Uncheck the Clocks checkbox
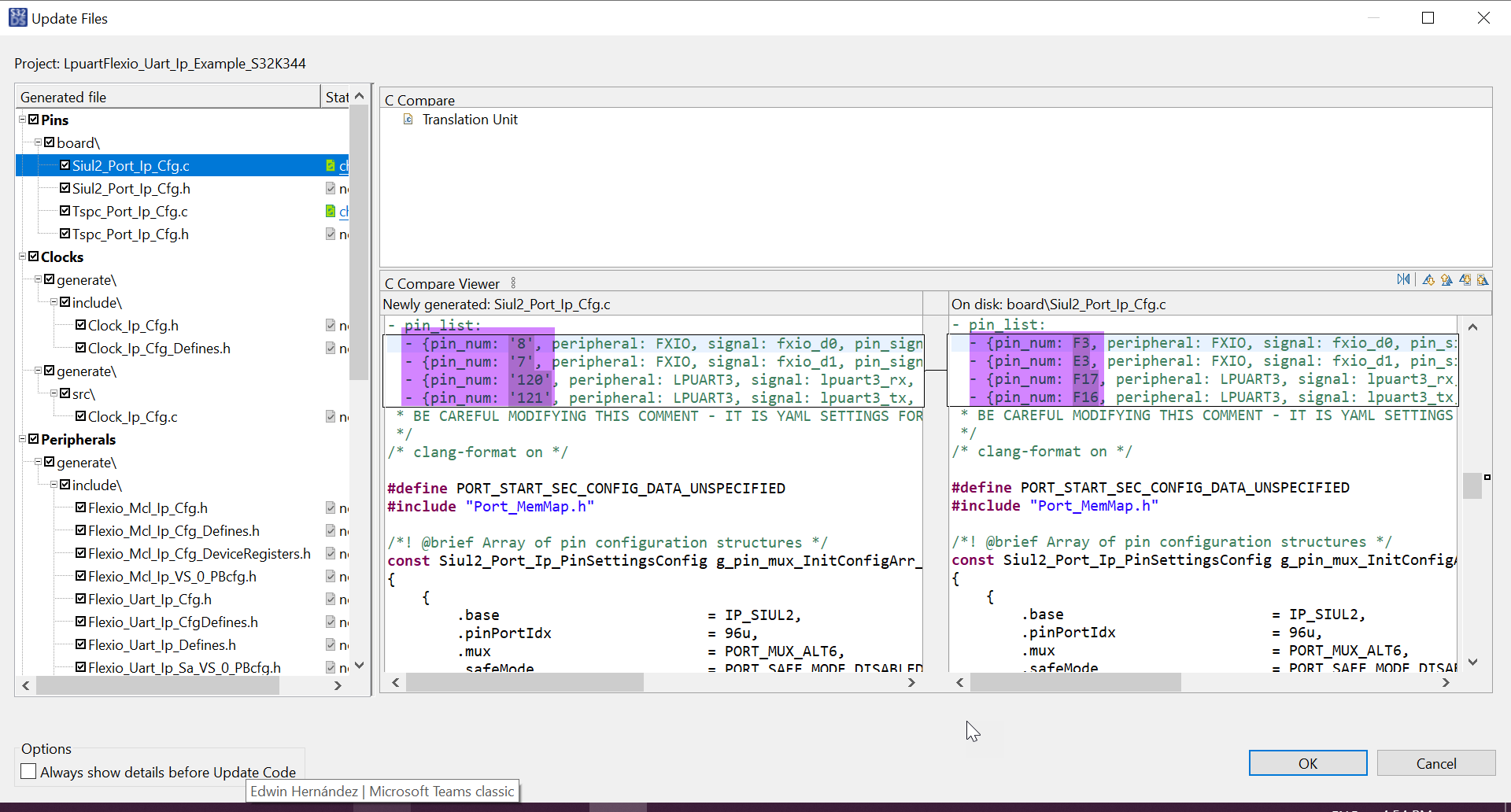This screenshot has width=1511, height=812. [x=34, y=257]
